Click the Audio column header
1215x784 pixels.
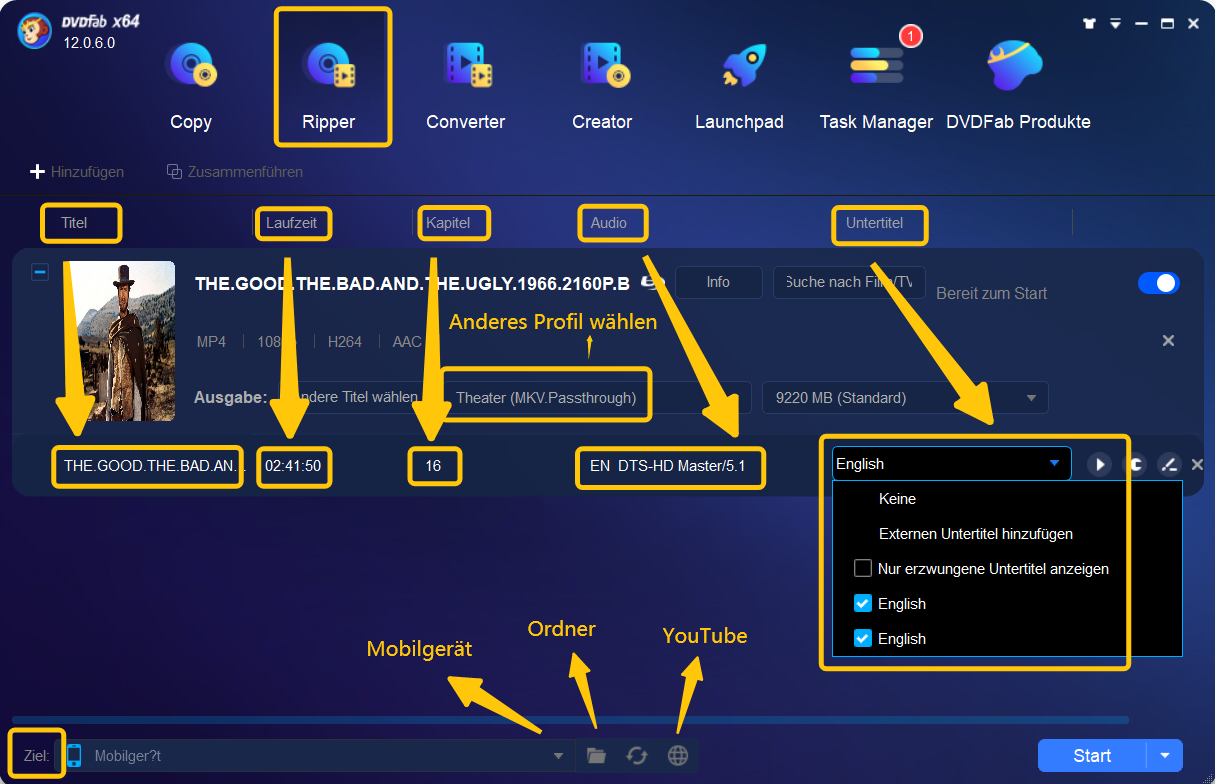609,223
